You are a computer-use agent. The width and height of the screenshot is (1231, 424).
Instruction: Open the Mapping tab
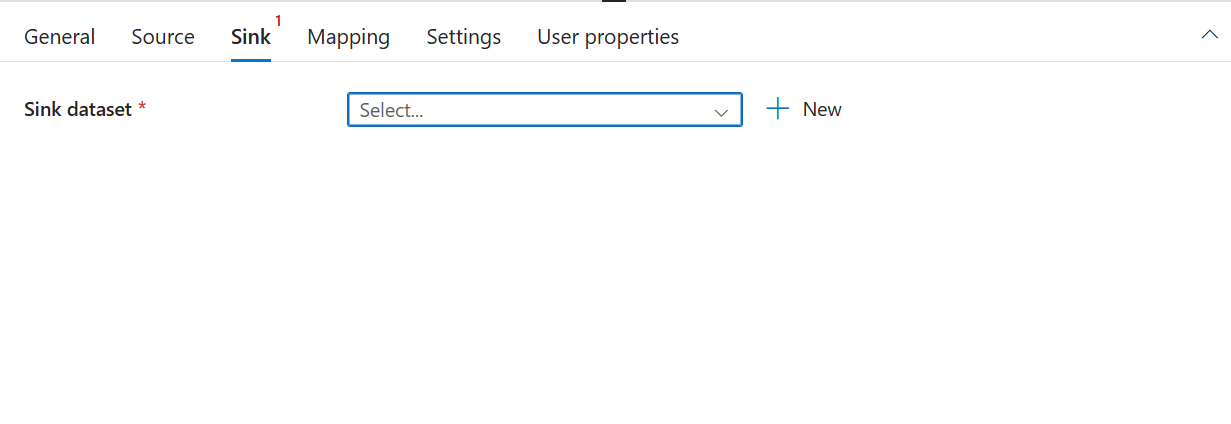[x=348, y=37]
